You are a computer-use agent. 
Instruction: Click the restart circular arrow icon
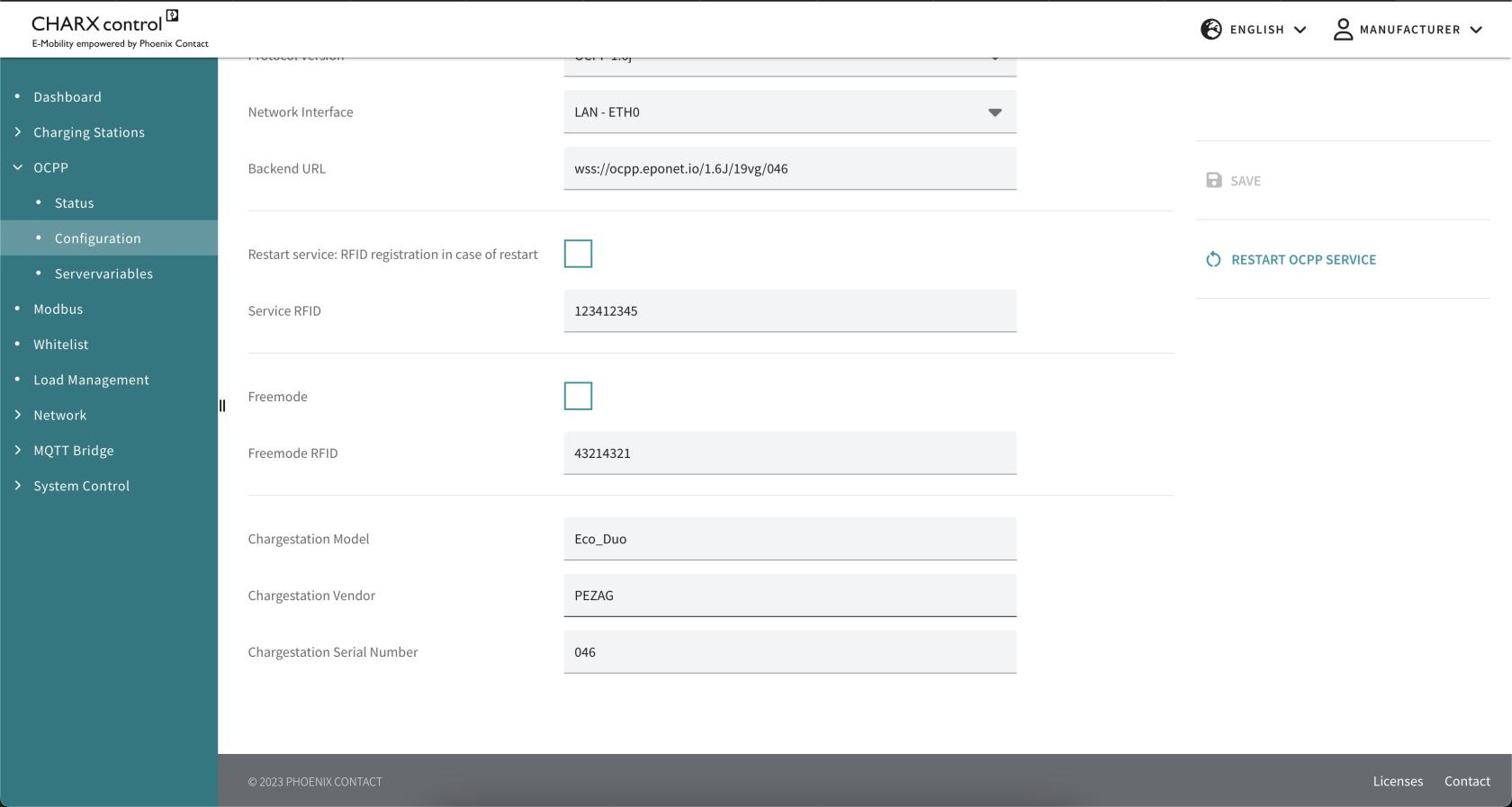point(1213,260)
